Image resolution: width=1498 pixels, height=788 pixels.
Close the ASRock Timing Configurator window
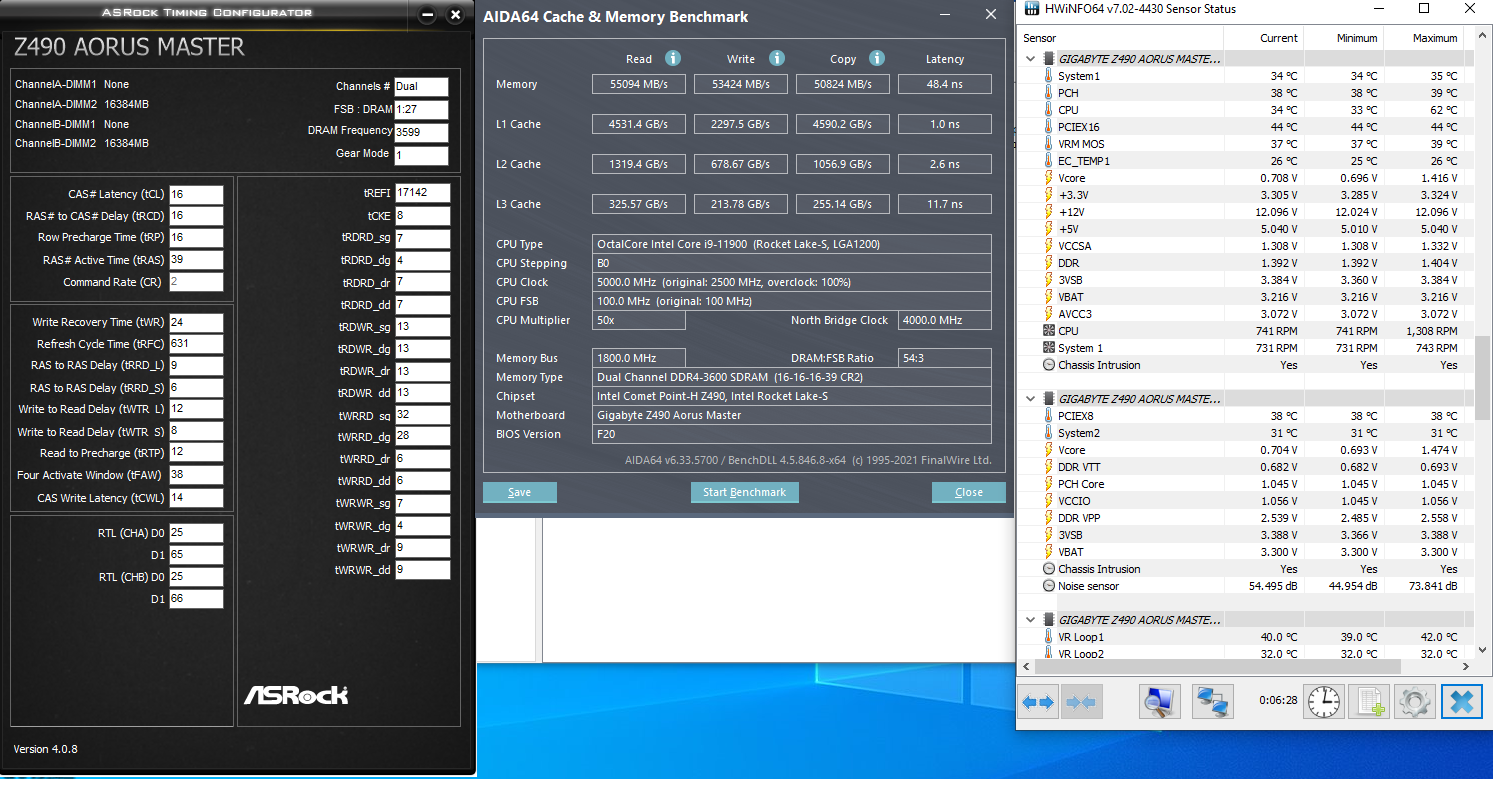pyautogui.click(x=456, y=14)
